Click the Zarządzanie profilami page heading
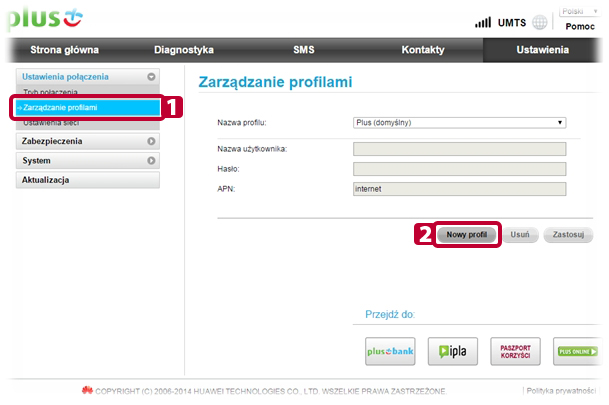609x405 pixels. (275, 82)
